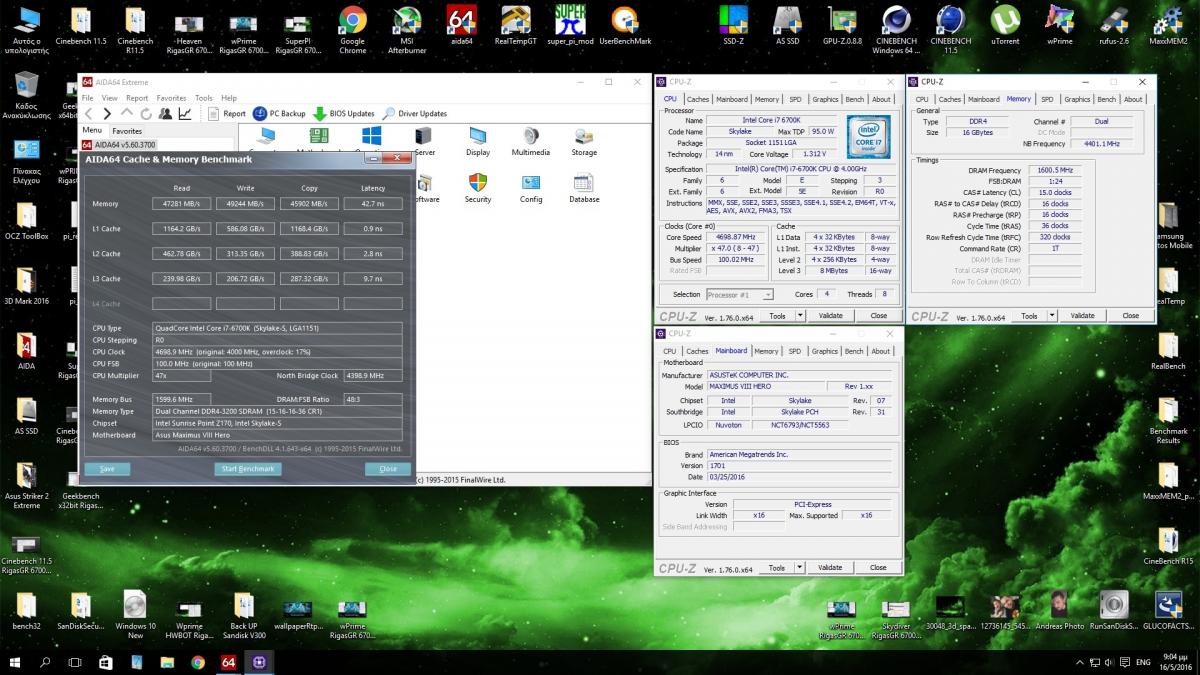
Task: Select the uTorrent desktop icon
Action: tap(1005, 25)
